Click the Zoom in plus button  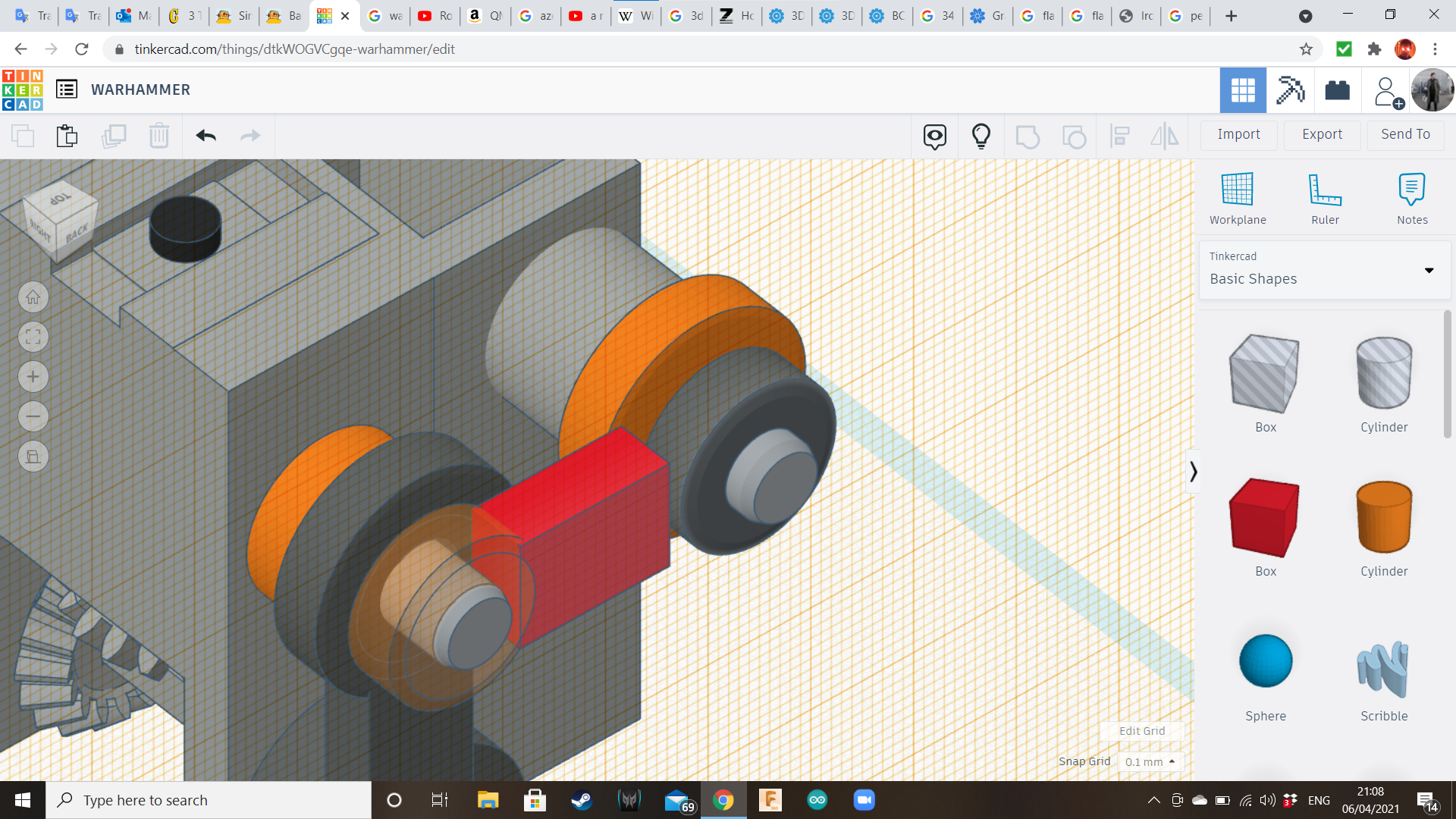(x=33, y=377)
